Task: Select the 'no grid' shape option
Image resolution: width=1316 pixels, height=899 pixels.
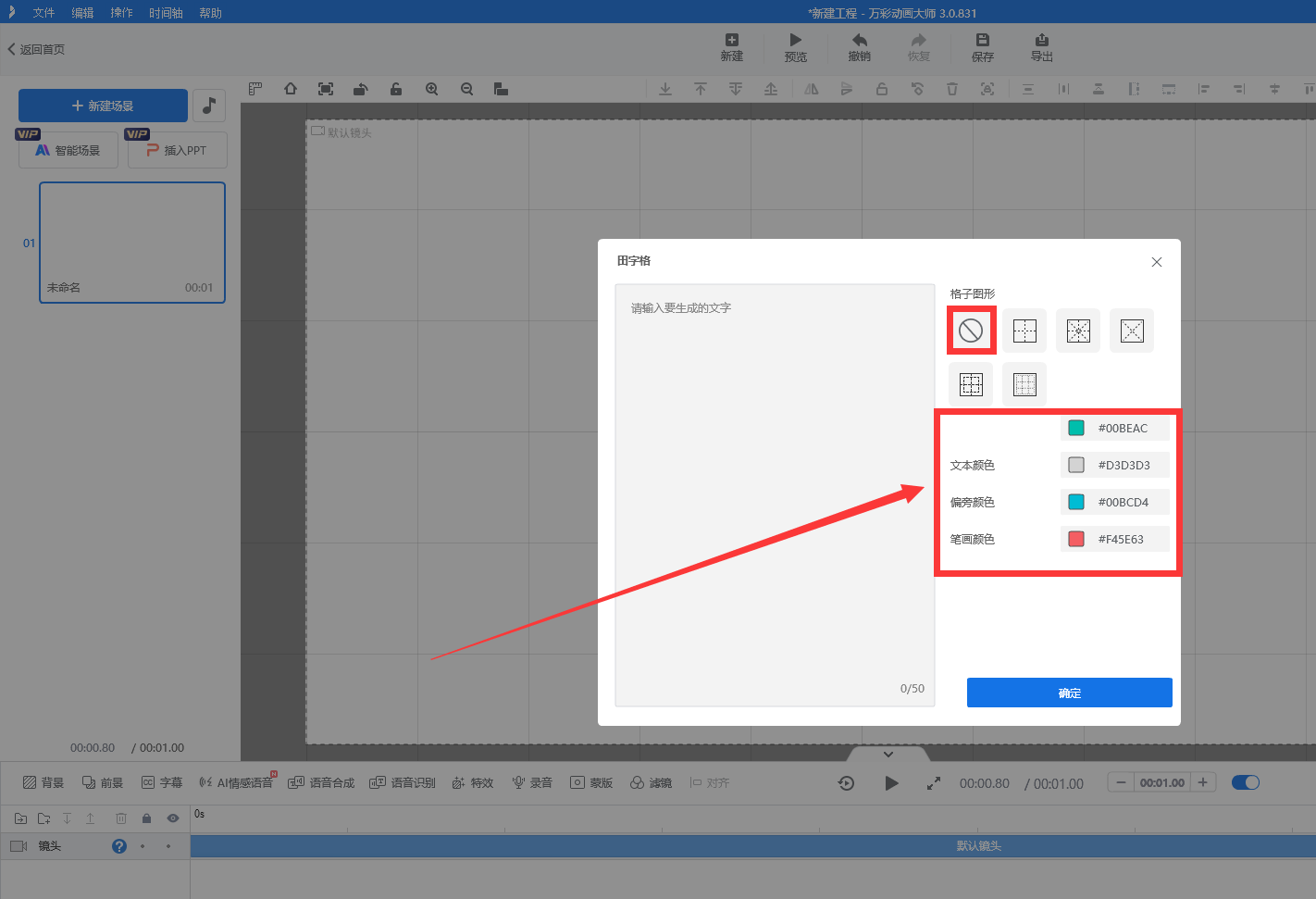Action: [x=971, y=331]
